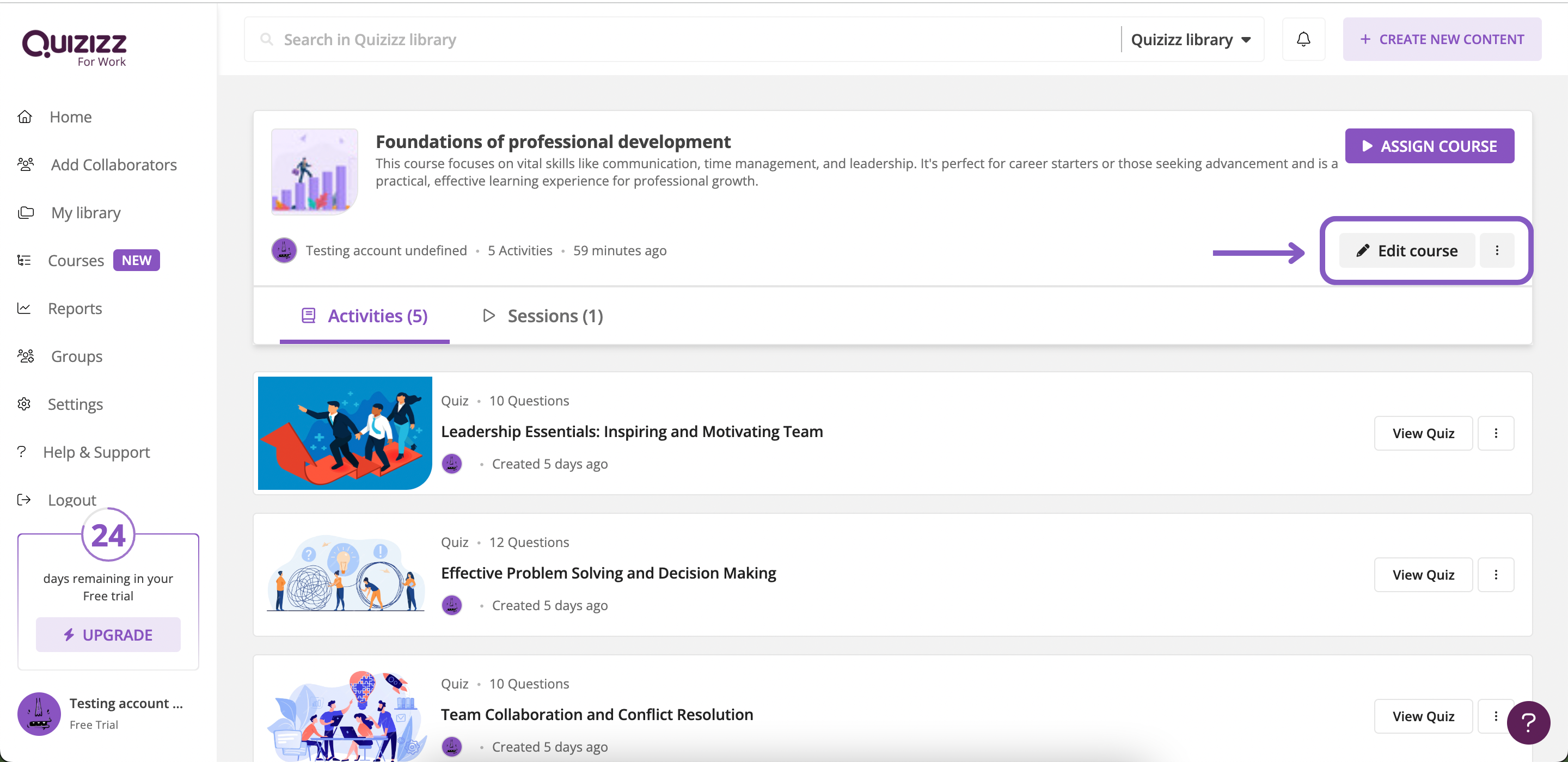Viewport: 1568px width, 762px height.
Task: Open the Leadership Essentials quiz thumbnail
Action: click(345, 433)
